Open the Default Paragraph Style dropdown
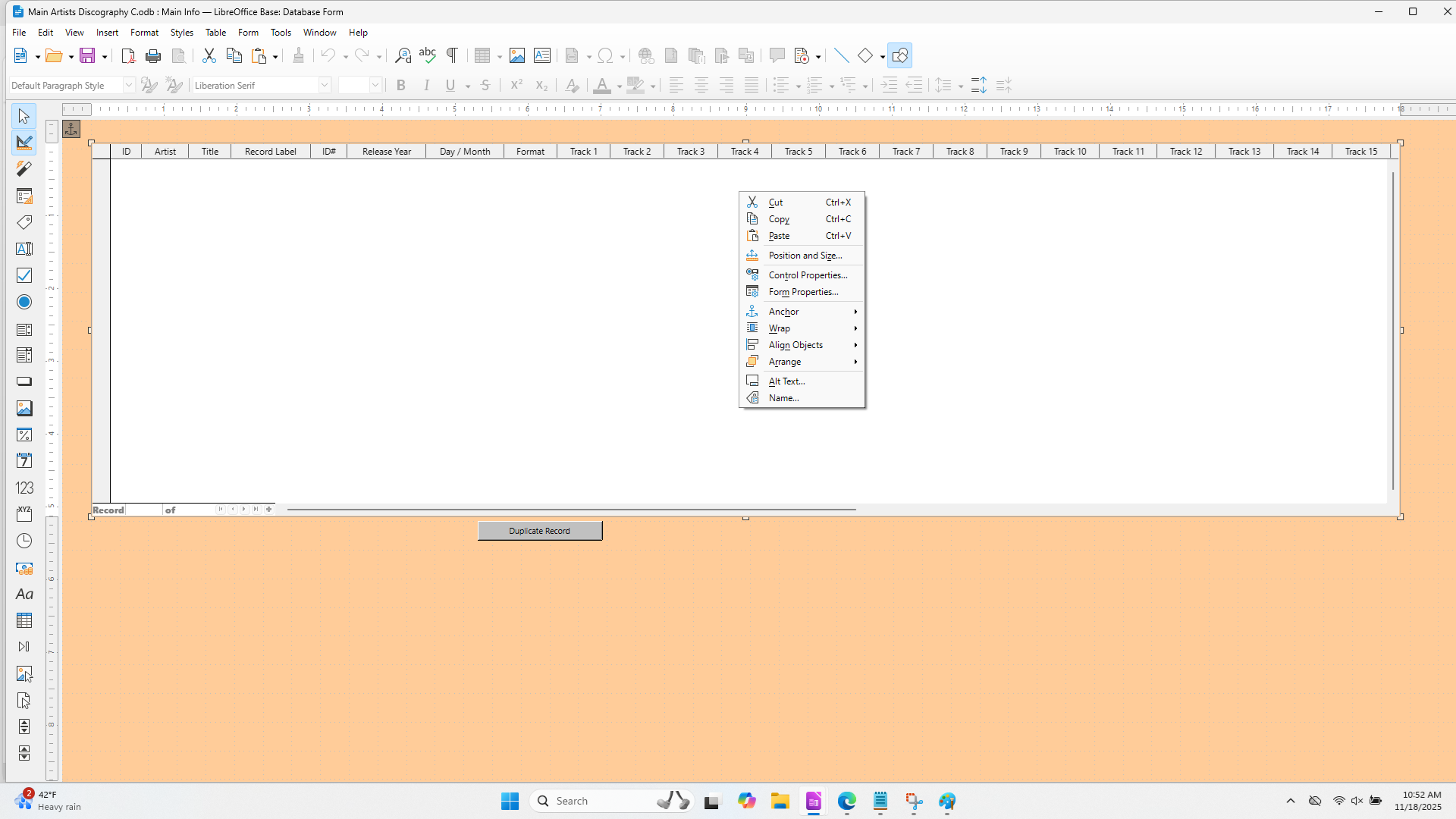Image resolution: width=1456 pixels, height=819 pixels. 129,85
